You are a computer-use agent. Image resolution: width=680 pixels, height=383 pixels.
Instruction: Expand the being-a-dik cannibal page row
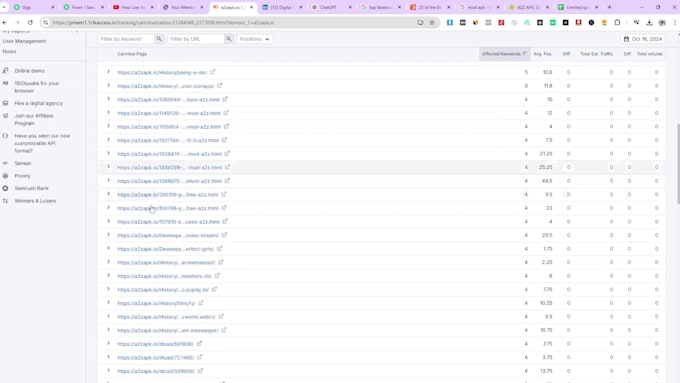coord(108,72)
